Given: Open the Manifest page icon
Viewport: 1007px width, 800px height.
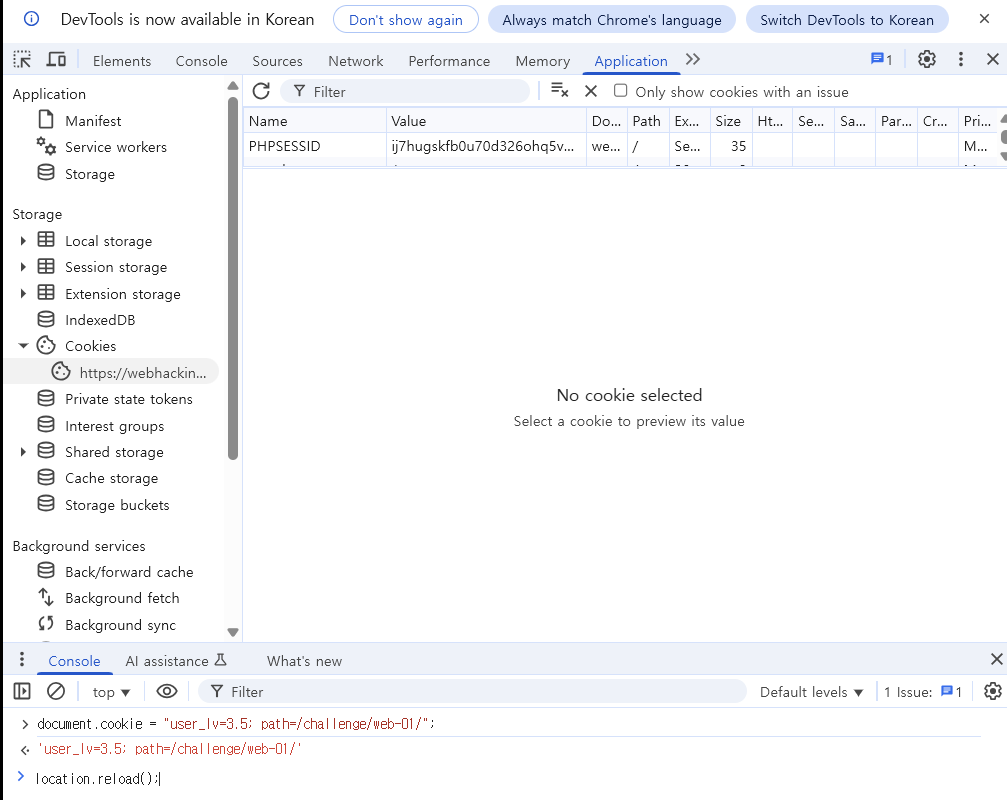Looking at the screenshot, I should coord(46,120).
